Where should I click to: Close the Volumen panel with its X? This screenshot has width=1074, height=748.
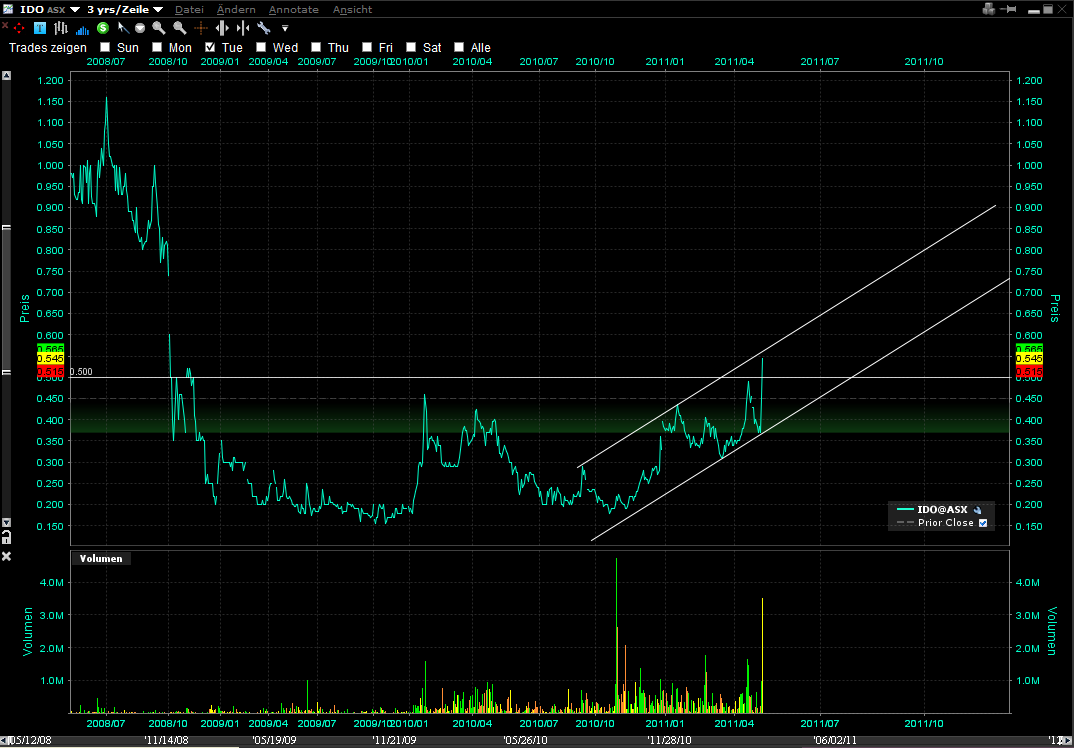6,556
